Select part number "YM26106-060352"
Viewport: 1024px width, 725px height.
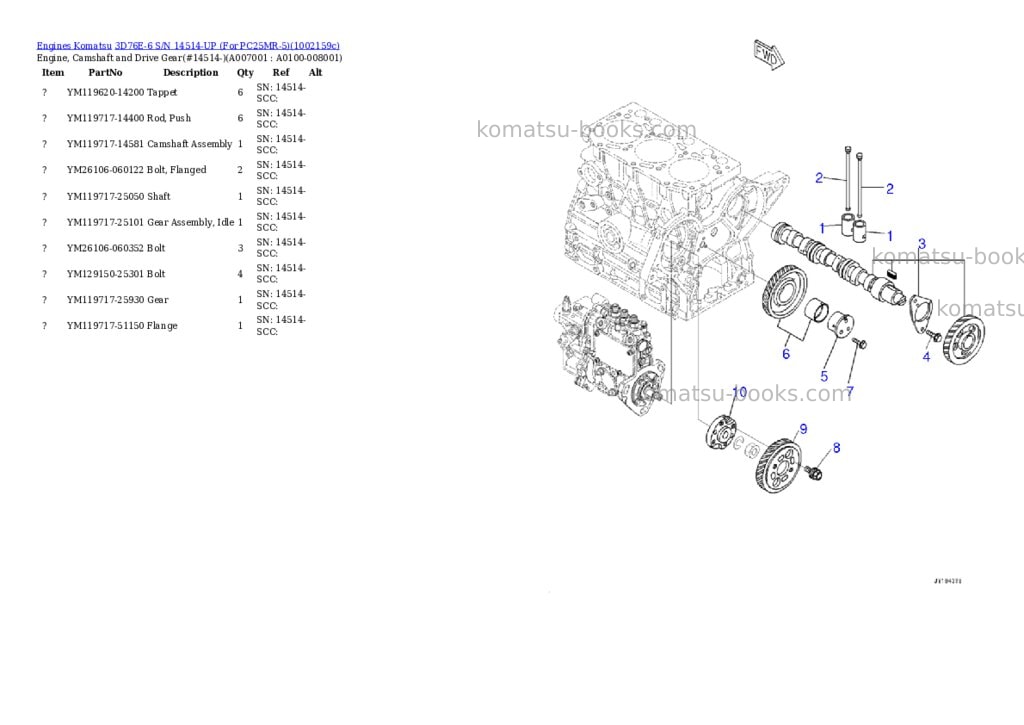(x=105, y=248)
